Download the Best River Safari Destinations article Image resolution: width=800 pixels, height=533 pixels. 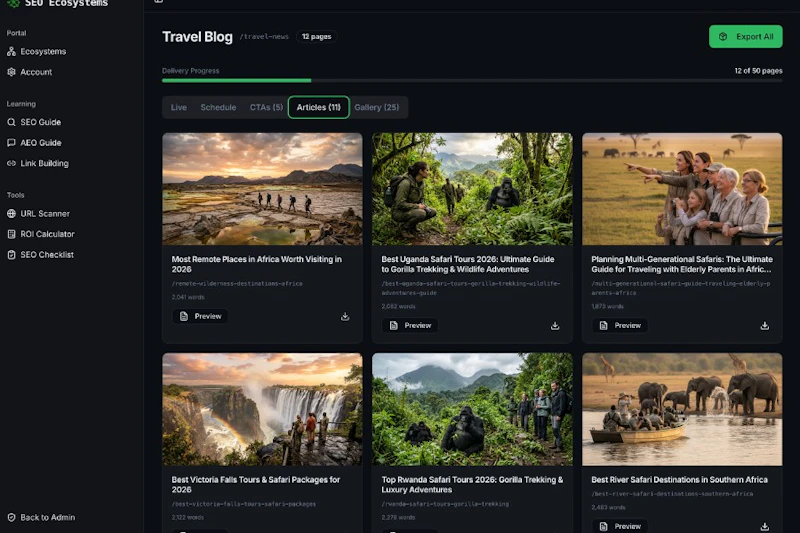point(765,527)
